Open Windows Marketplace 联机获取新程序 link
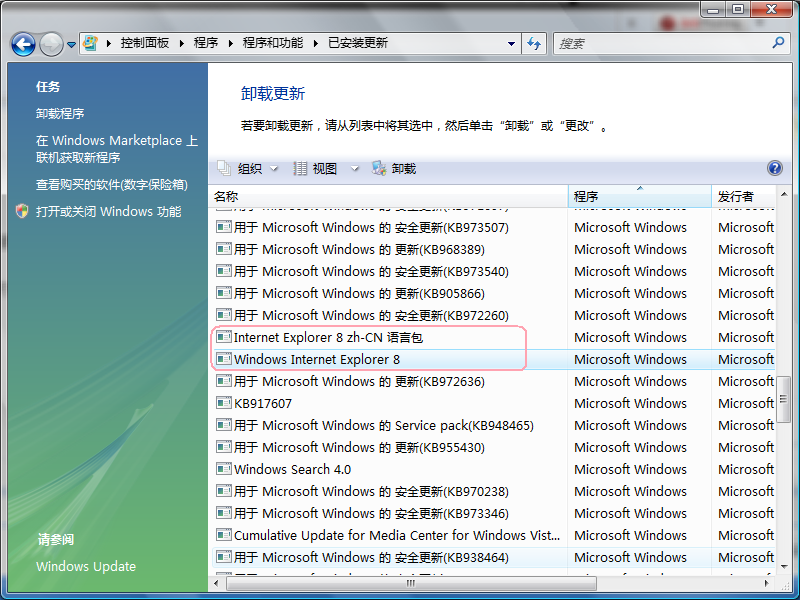The width and height of the screenshot is (800, 600). pos(117,149)
